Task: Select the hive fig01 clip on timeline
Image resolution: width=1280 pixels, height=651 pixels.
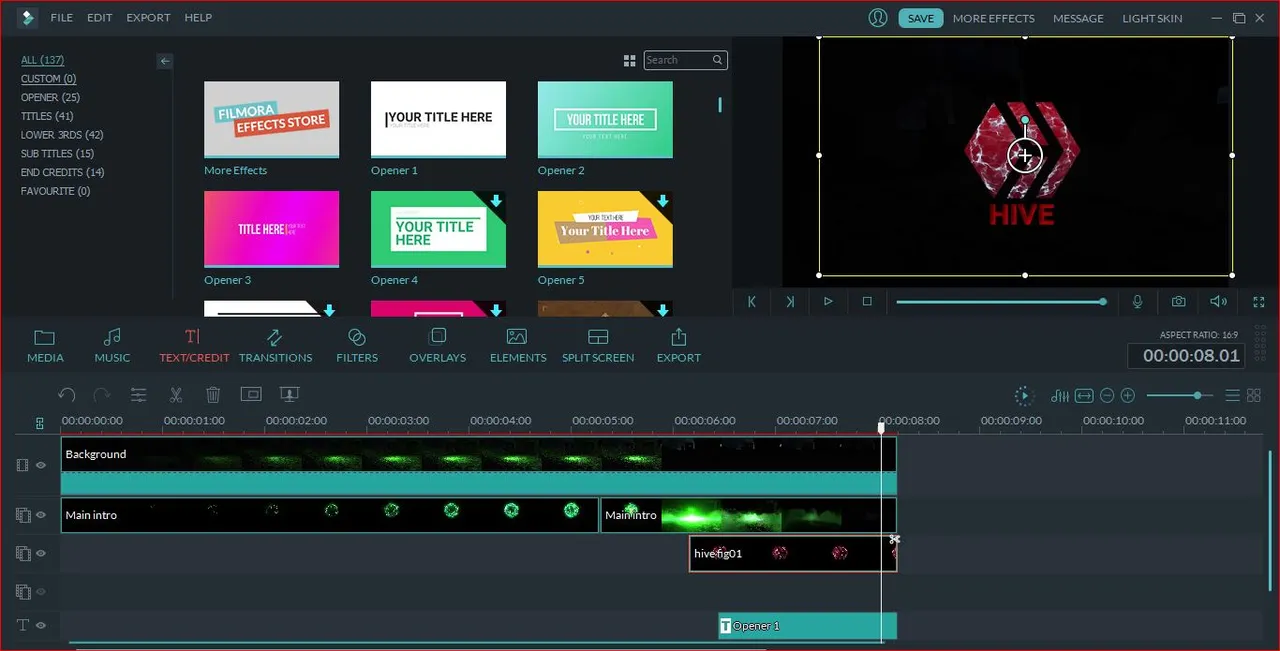Action: 792,553
